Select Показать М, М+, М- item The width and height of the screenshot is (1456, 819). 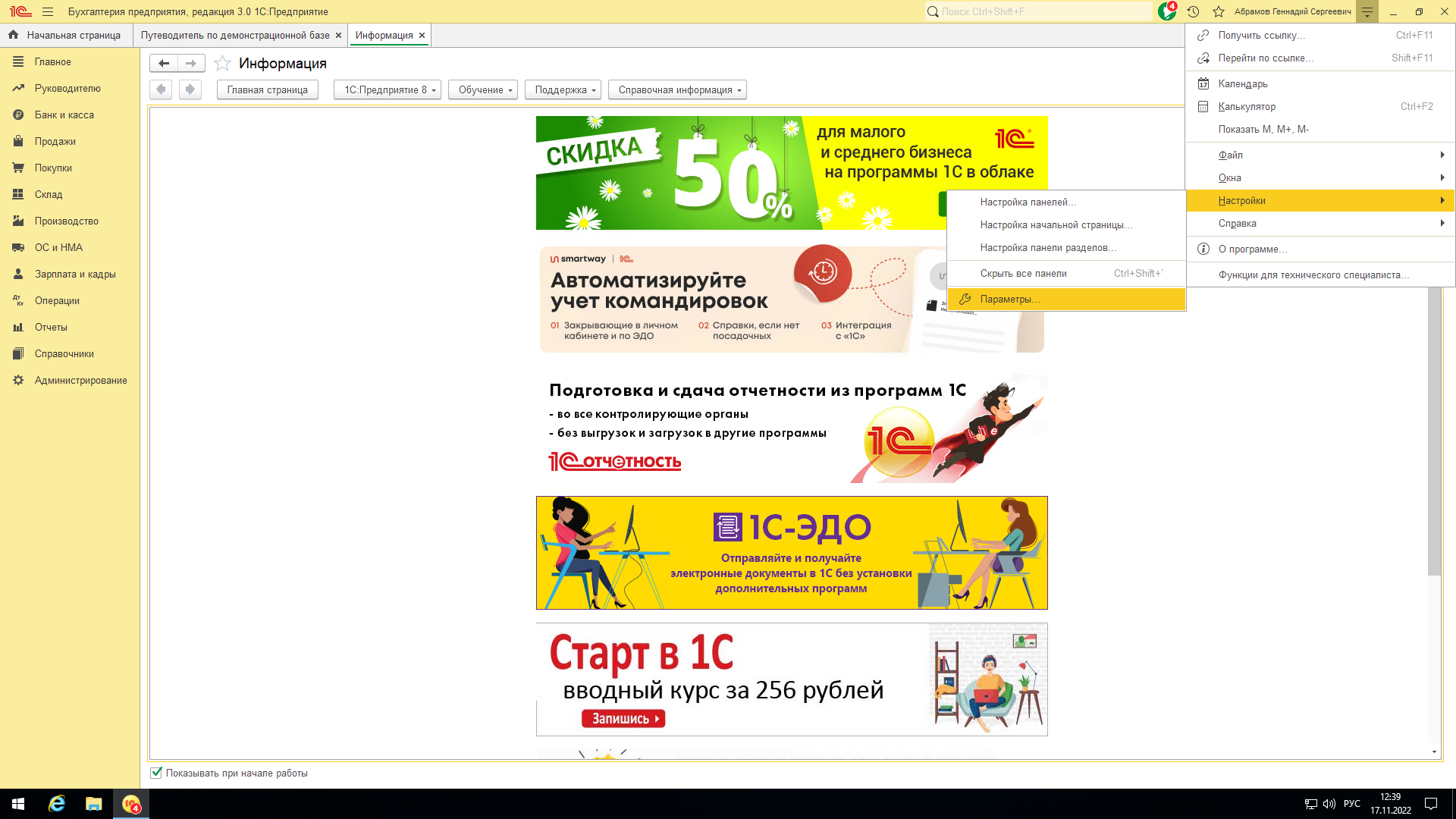coord(1320,130)
